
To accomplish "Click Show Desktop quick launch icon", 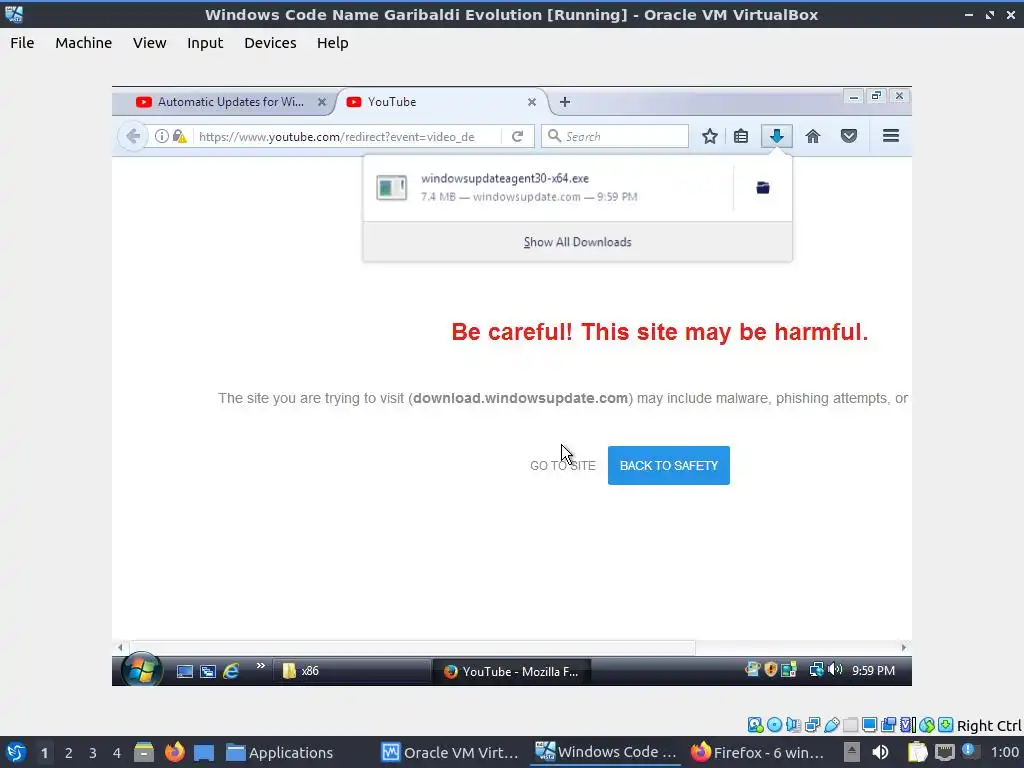I will pyautogui.click(x=185, y=671).
